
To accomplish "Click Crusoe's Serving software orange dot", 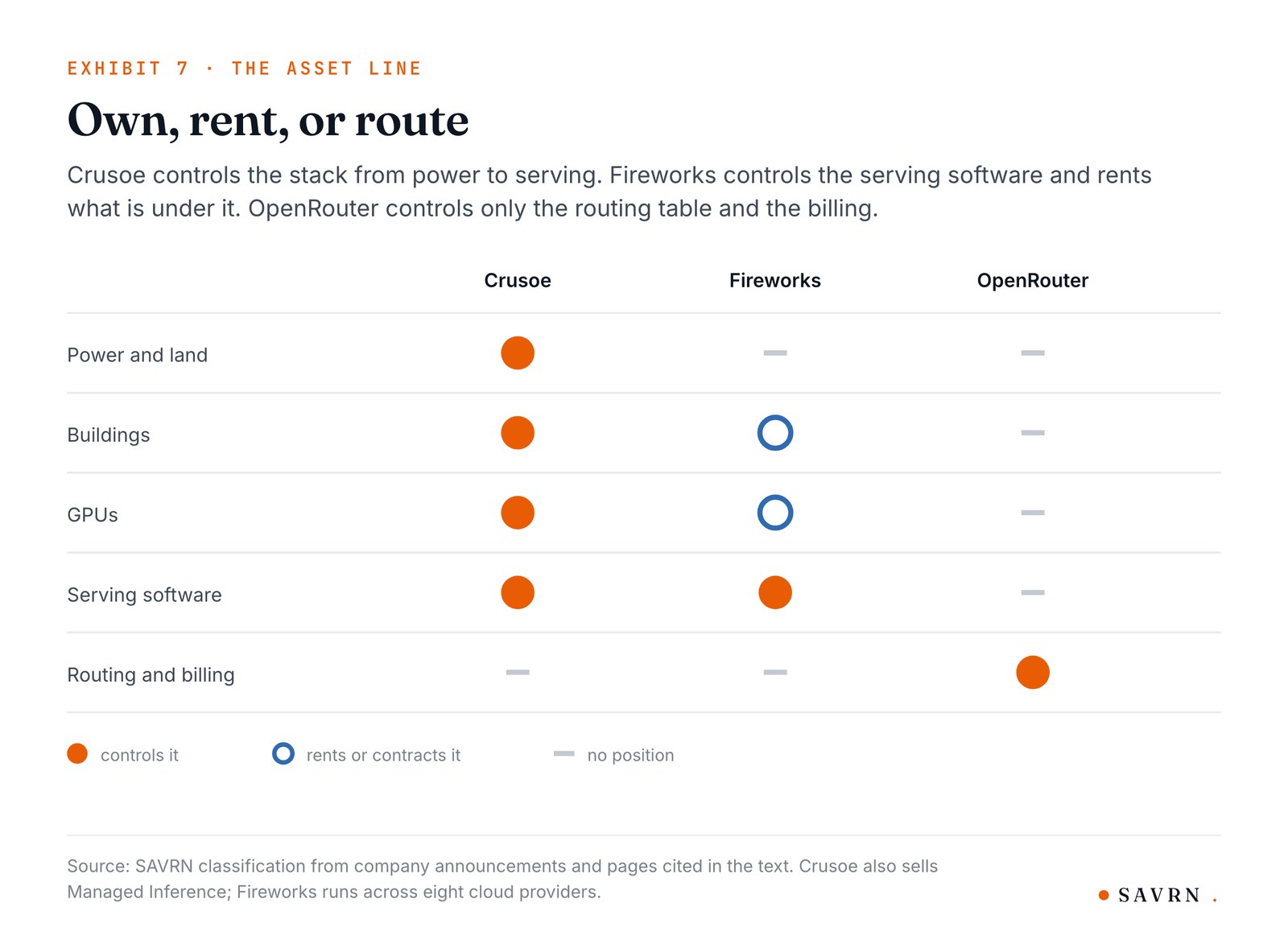I will tap(518, 592).
